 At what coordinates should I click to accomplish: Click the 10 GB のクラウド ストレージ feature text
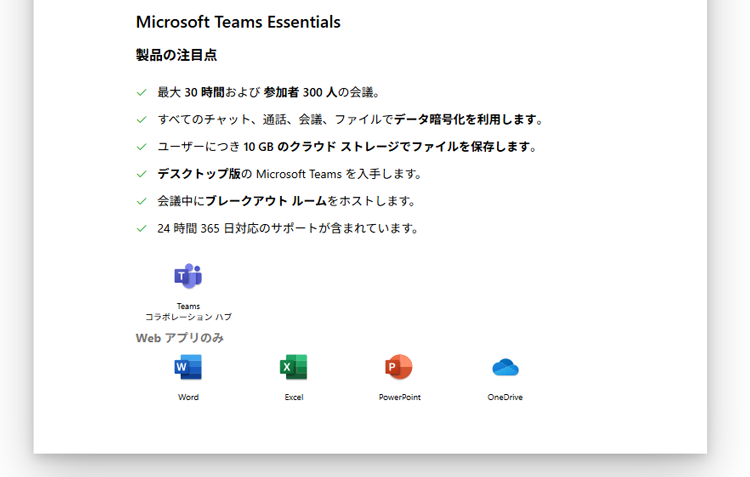(347, 147)
